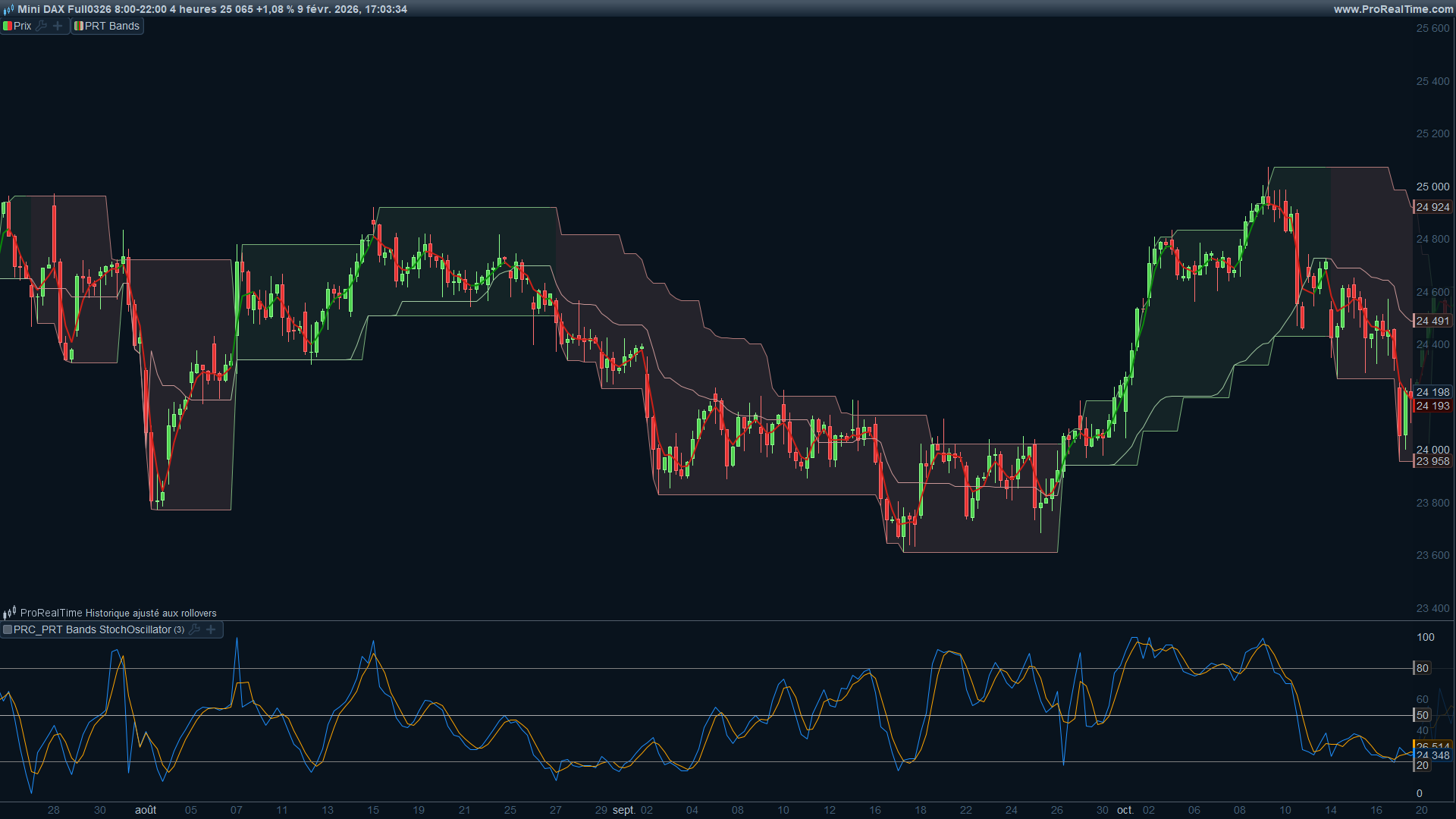Click the août label on time axis
This screenshot has width=1456, height=819.
point(146,810)
